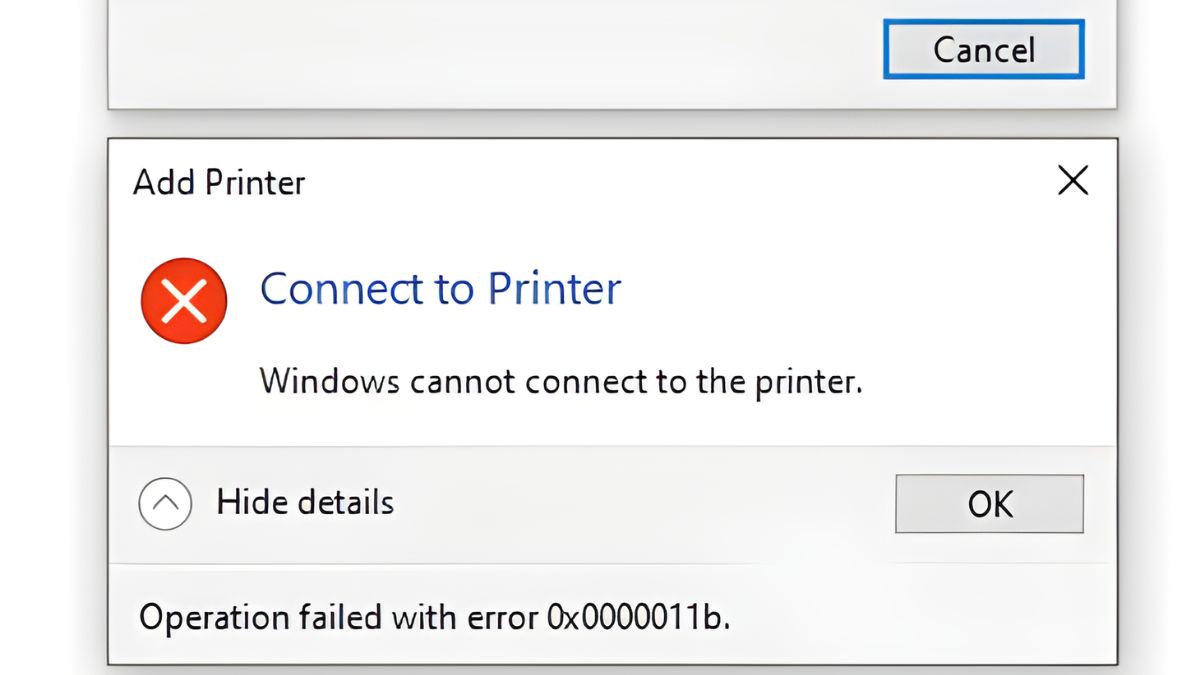Click the word Printer in the heading
The image size is (1200, 675).
[554, 289]
